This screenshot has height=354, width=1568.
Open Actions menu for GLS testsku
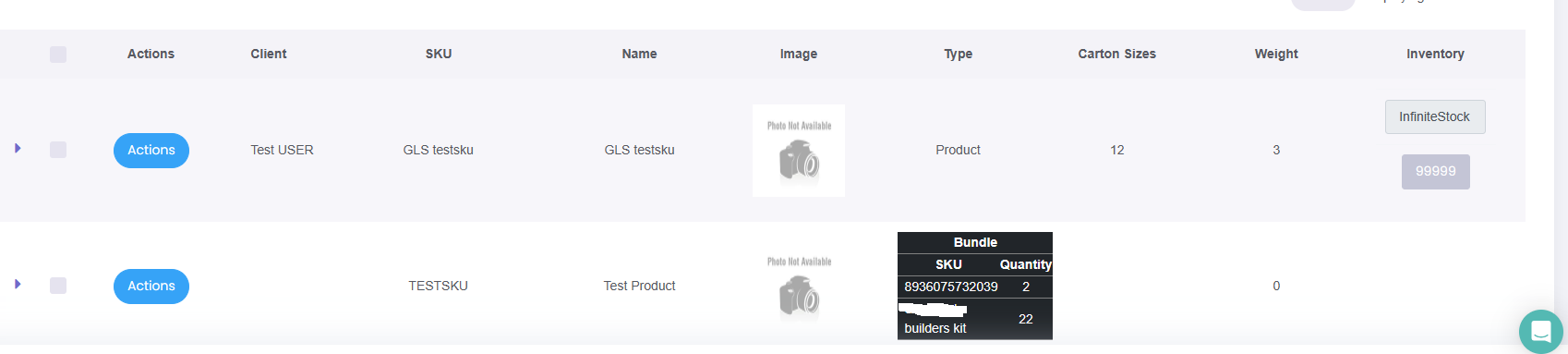point(151,151)
